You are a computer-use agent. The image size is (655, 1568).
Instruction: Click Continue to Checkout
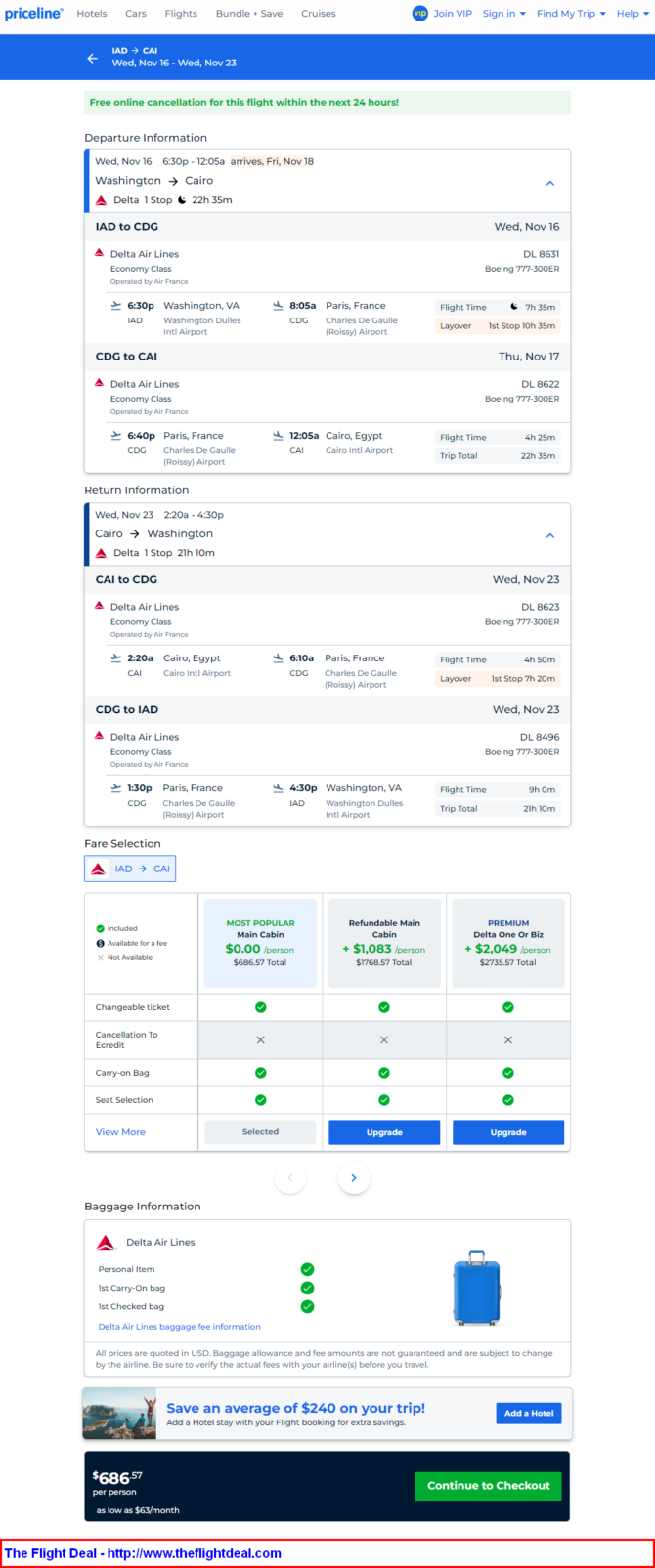pos(488,1486)
